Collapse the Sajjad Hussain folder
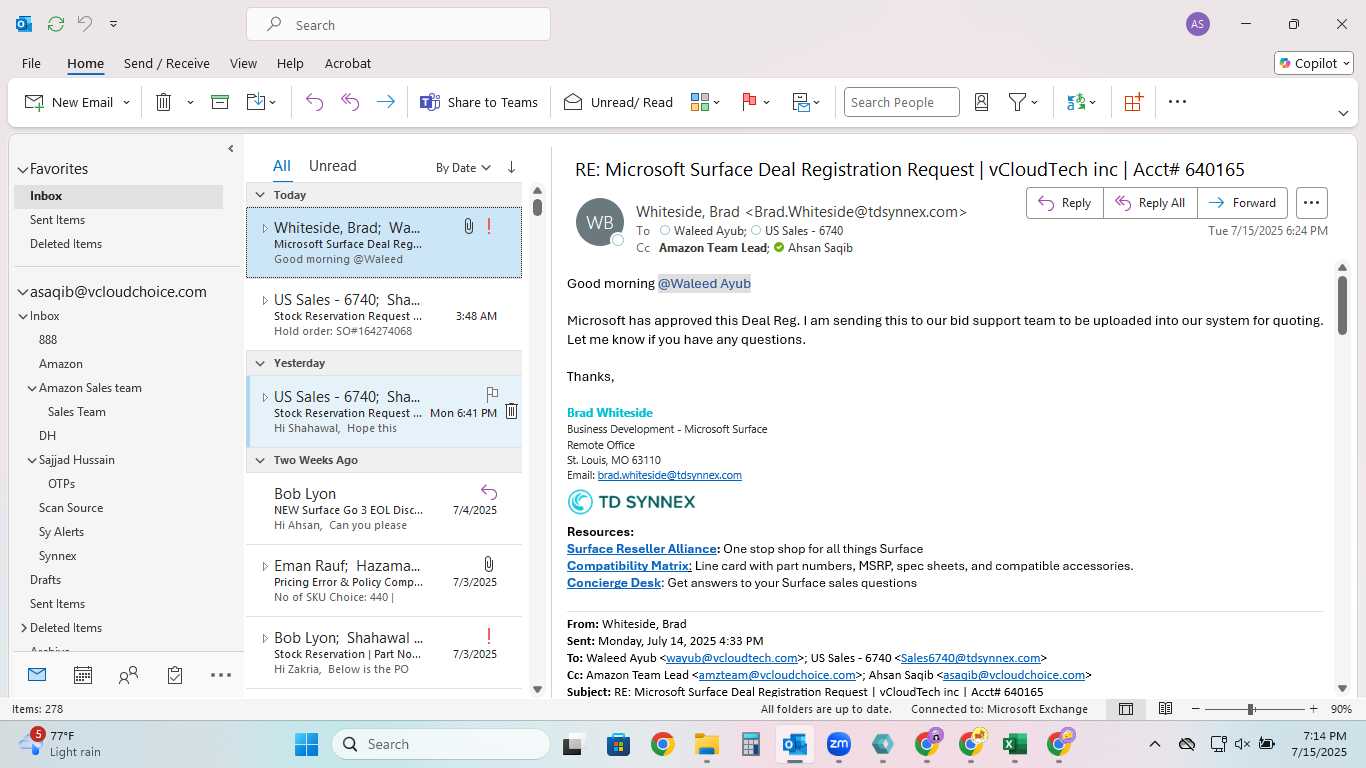This screenshot has height=768, width=1366. coord(32,460)
